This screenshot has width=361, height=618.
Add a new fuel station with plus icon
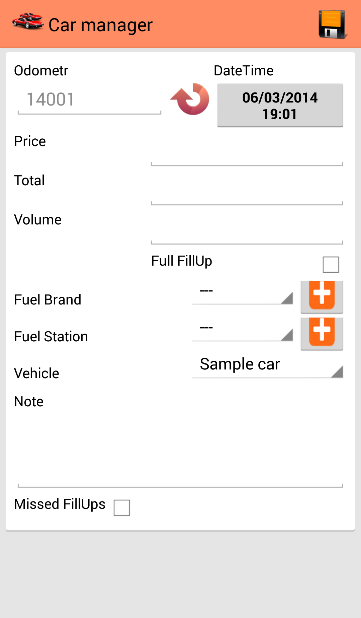[322, 334]
